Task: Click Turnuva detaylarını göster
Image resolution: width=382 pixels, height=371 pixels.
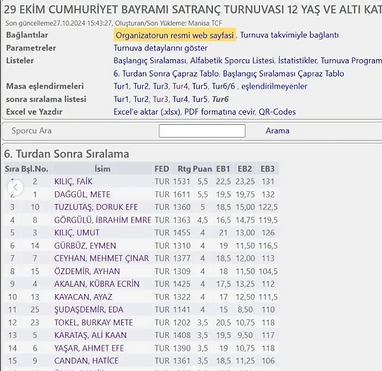Action: click(x=160, y=48)
